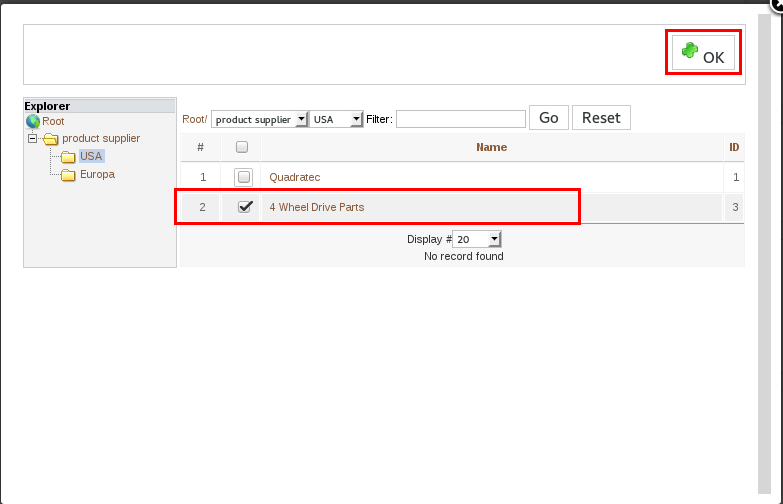Open the Europa folder label in Explorer
Screen dimensions: 783x504
point(97,174)
